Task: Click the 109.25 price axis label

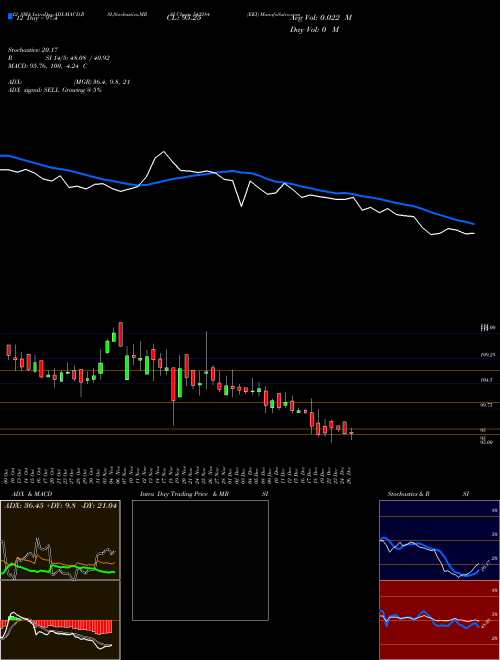Action: click(x=487, y=355)
